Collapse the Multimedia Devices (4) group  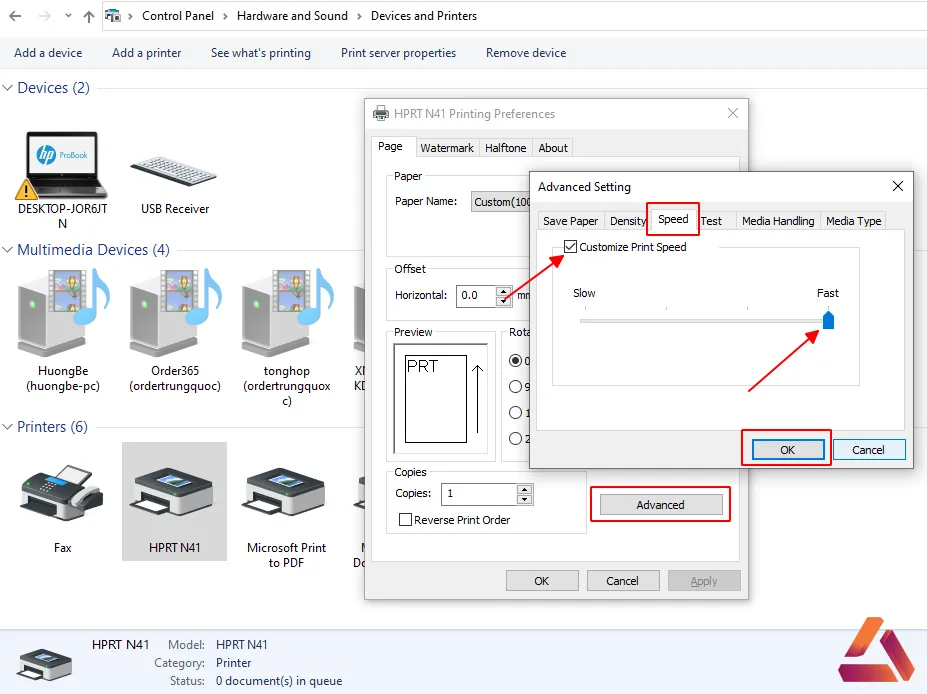pos(8,249)
